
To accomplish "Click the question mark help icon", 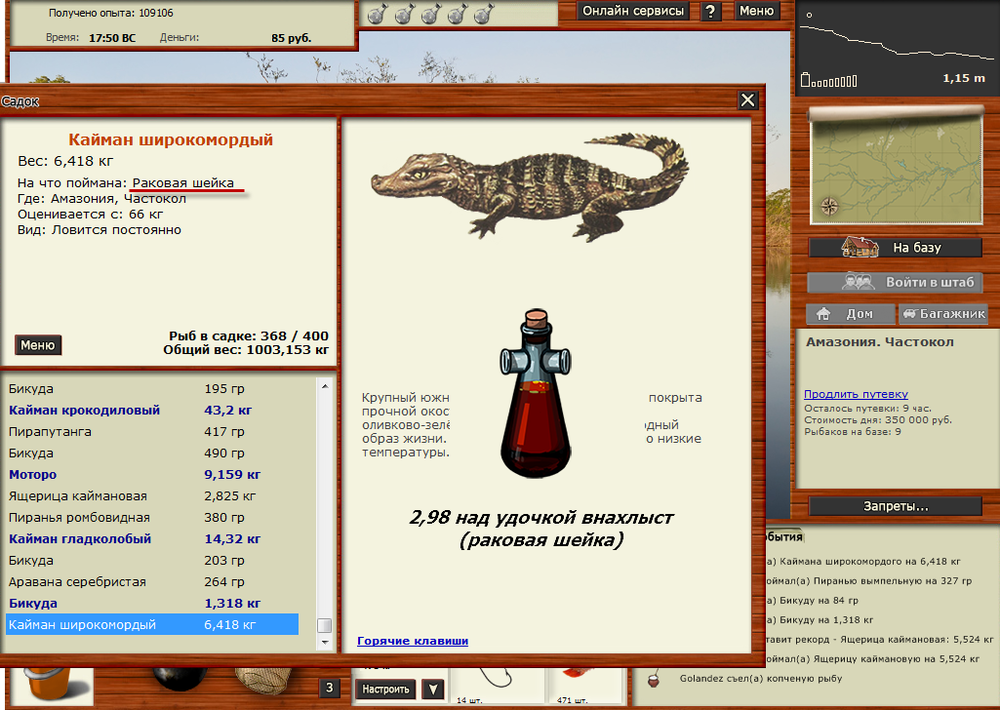I will 711,11.
